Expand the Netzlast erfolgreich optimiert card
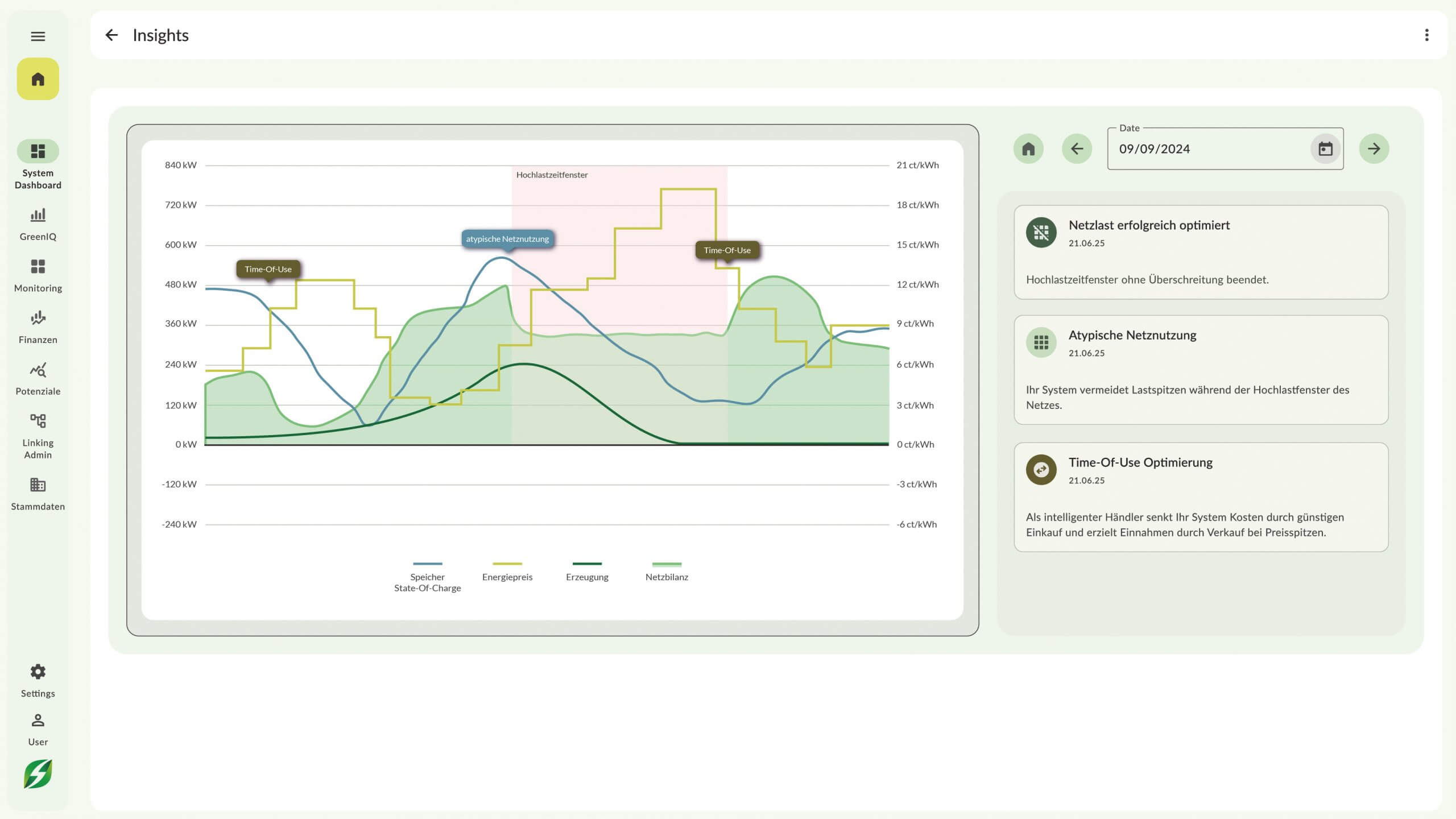This screenshot has width=1456, height=819. point(1201,252)
